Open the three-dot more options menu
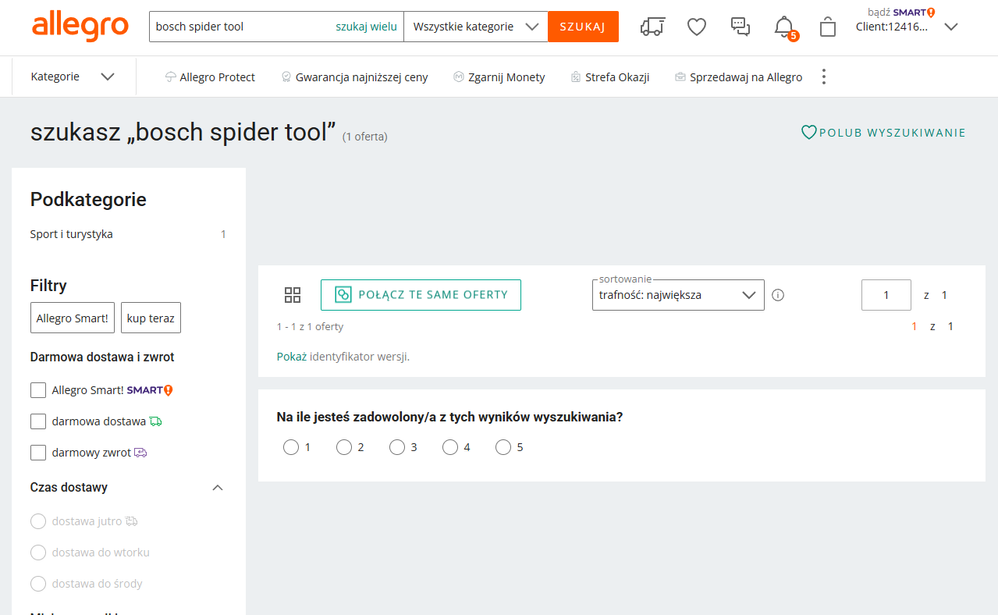This screenshot has height=615, width=998. 824,77
